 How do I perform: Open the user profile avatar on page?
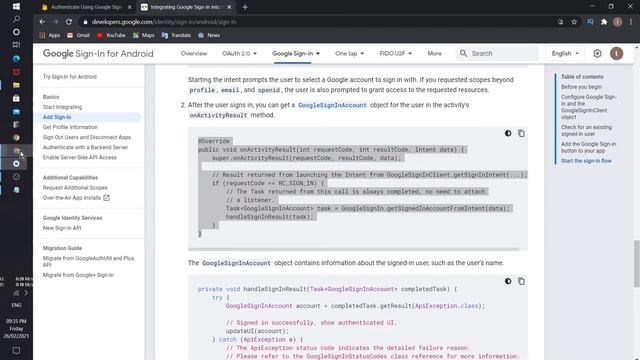coord(616,53)
